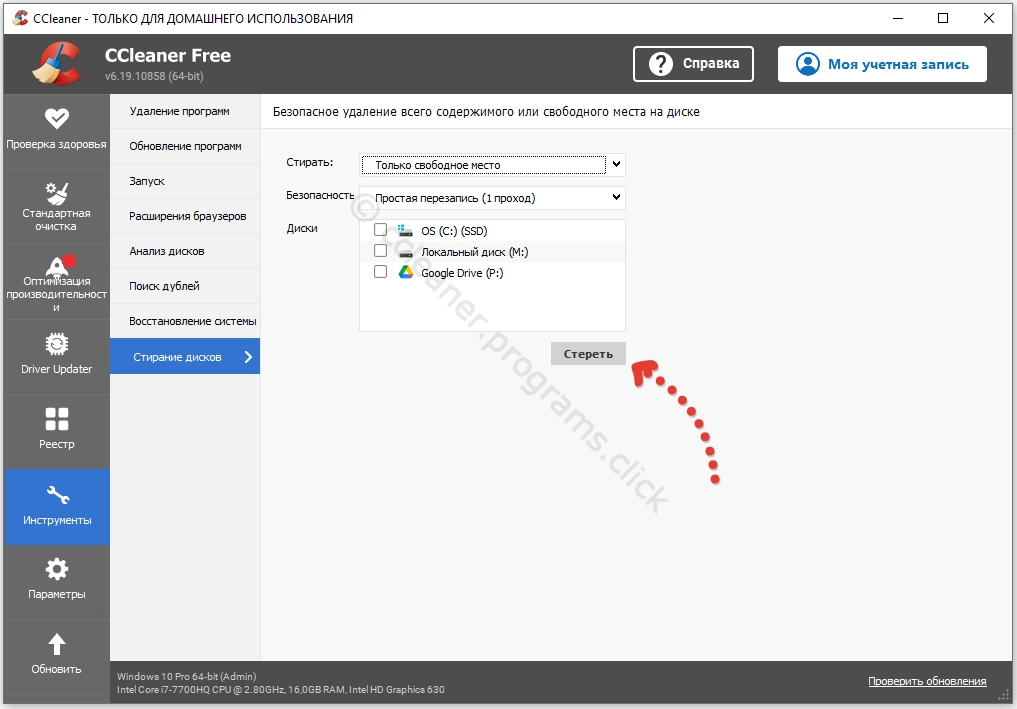The width and height of the screenshot is (1017, 709).
Task: Click the Intel Core i7-7700HQ hardware info
Action: [281, 690]
